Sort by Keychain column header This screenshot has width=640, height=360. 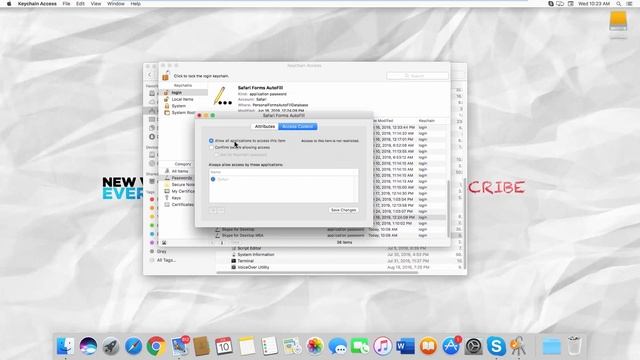click(x=427, y=121)
